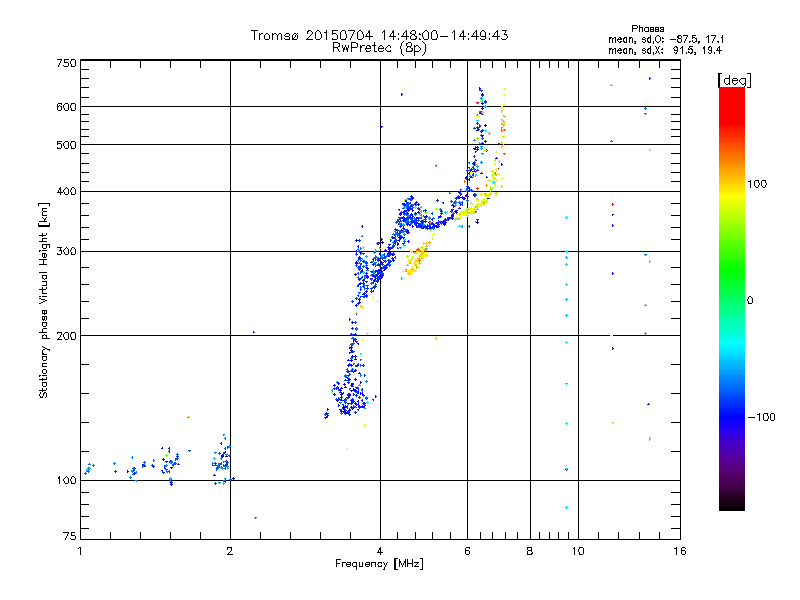Click the y-axis label '200'
Viewport: 800px width, 600px height.
click(x=66, y=336)
